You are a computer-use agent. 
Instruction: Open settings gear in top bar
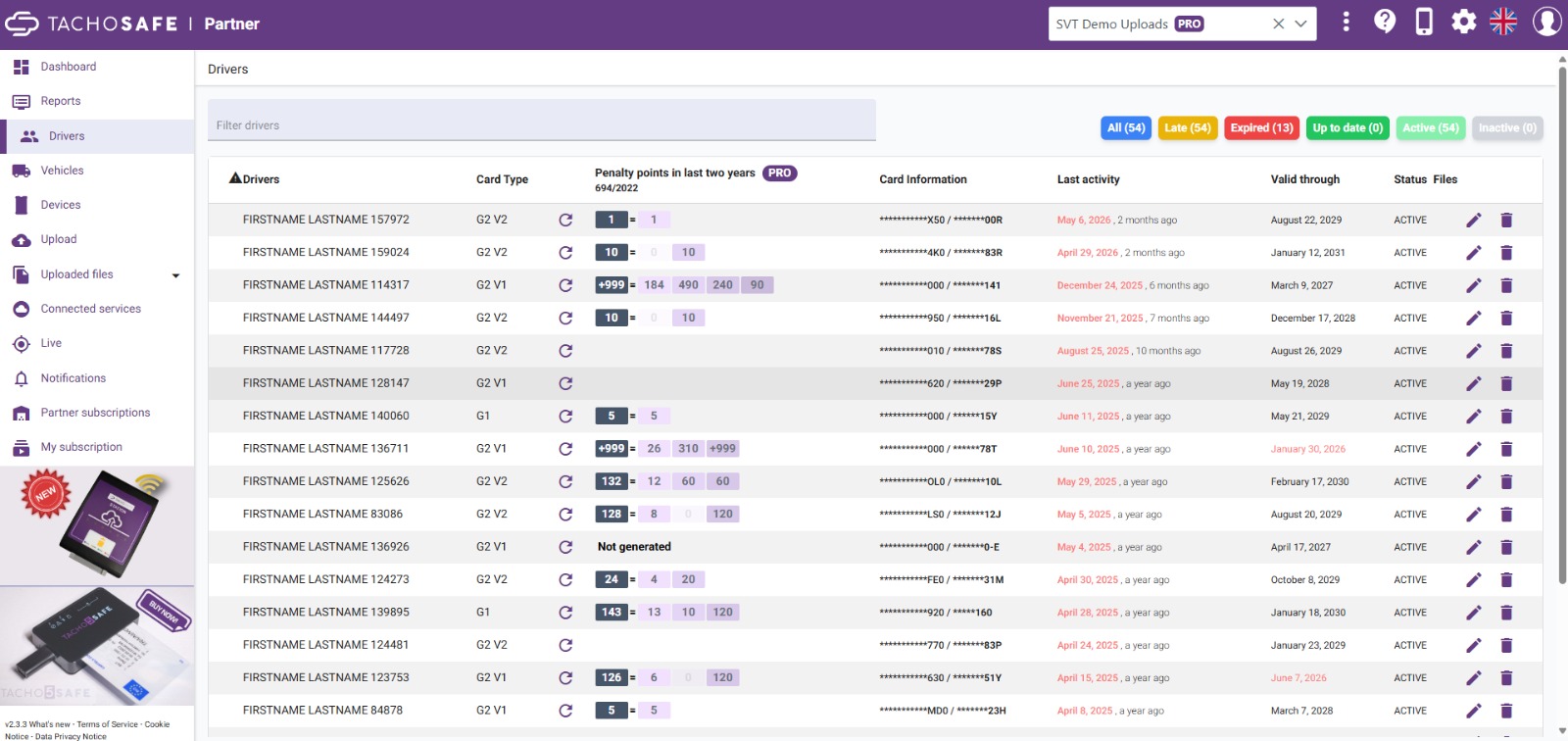pyautogui.click(x=1464, y=22)
